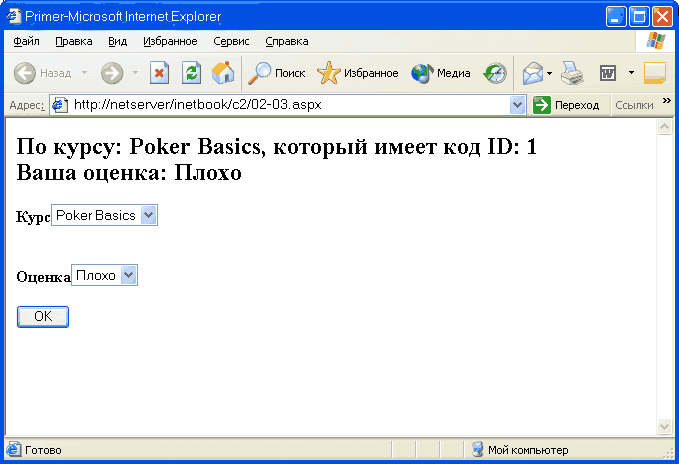The image size is (679, 464).
Task: Go to the Home page icon
Action: click(223, 73)
